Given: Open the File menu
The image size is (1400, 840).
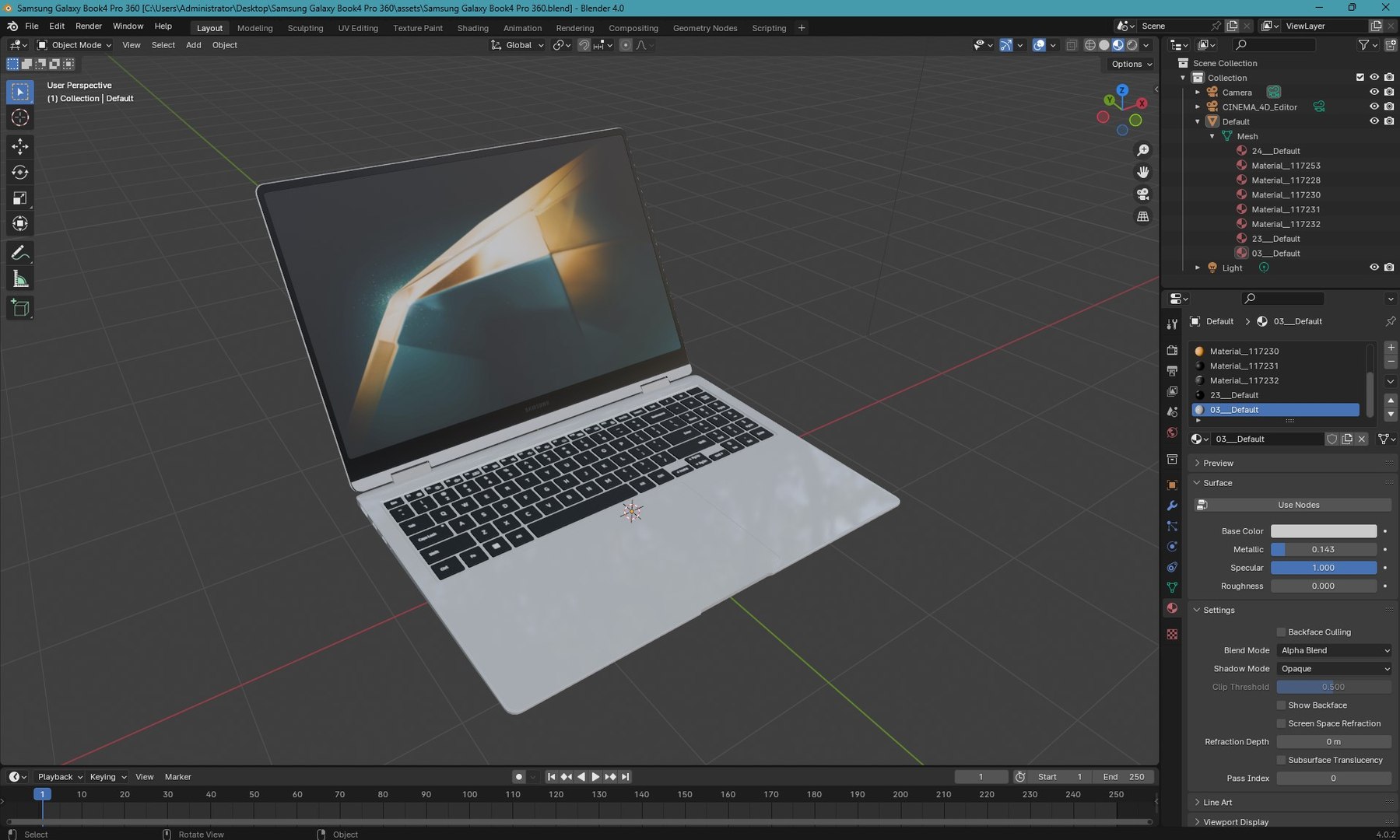Looking at the screenshot, I should [32, 26].
